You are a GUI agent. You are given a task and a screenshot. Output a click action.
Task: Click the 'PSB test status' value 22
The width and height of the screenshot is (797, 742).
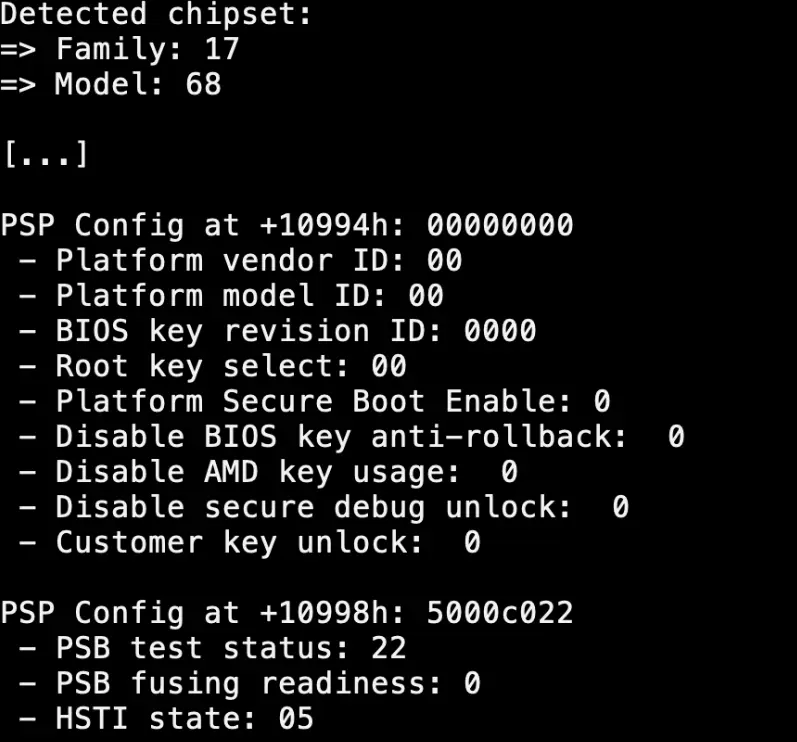389,648
